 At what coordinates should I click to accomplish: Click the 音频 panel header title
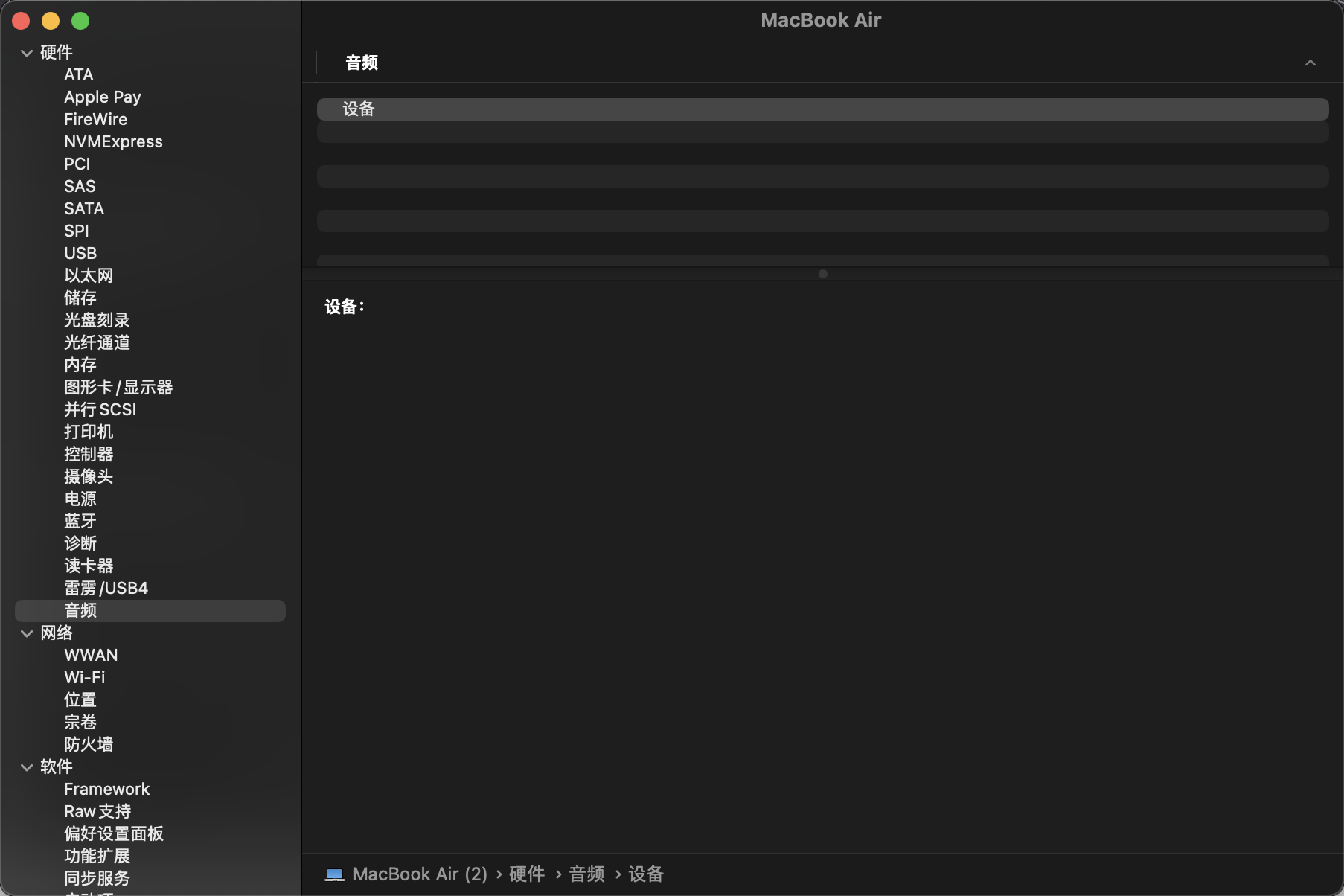pyautogui.click(x=362, y=63)
